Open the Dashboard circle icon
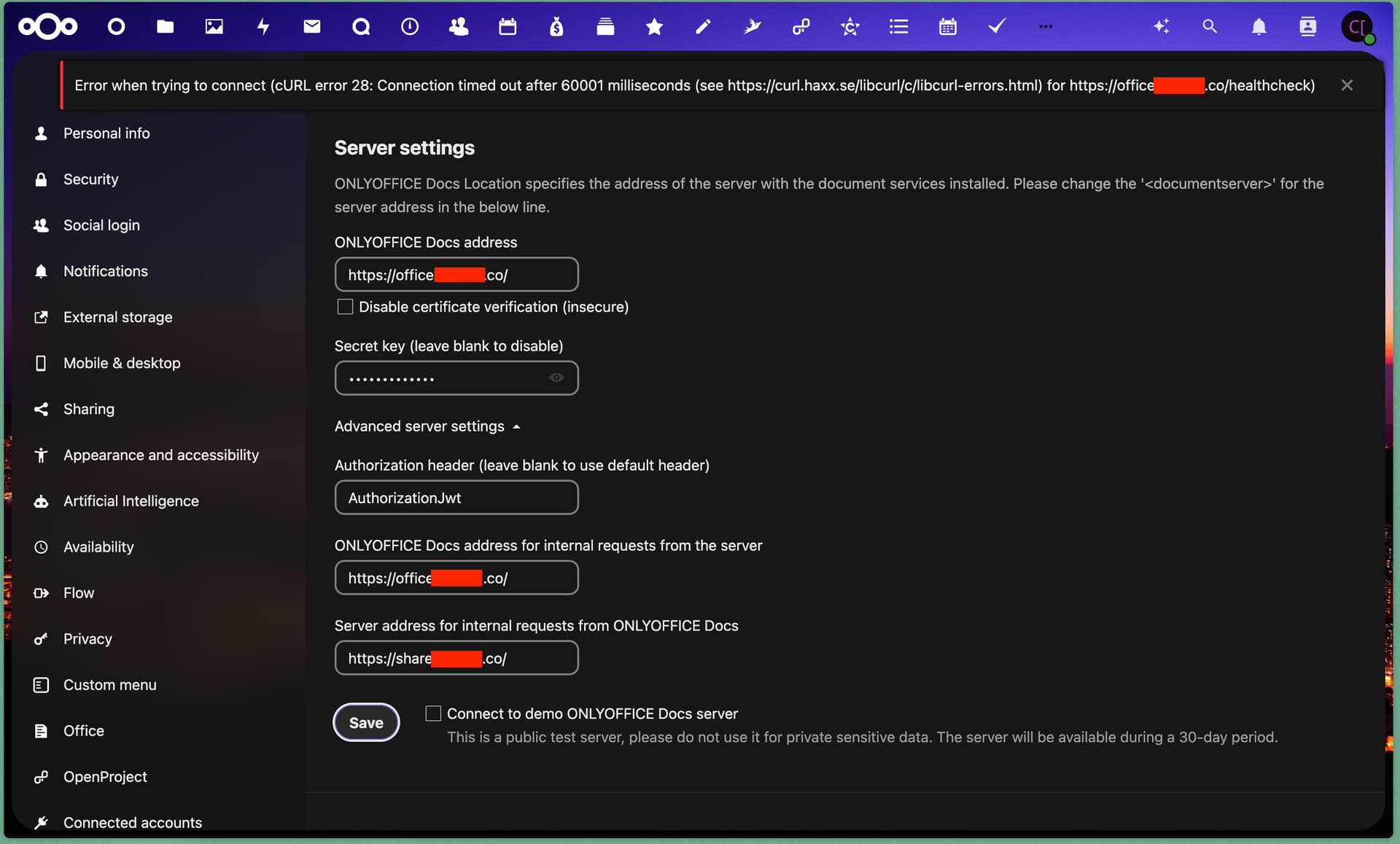 click(117, 27)
